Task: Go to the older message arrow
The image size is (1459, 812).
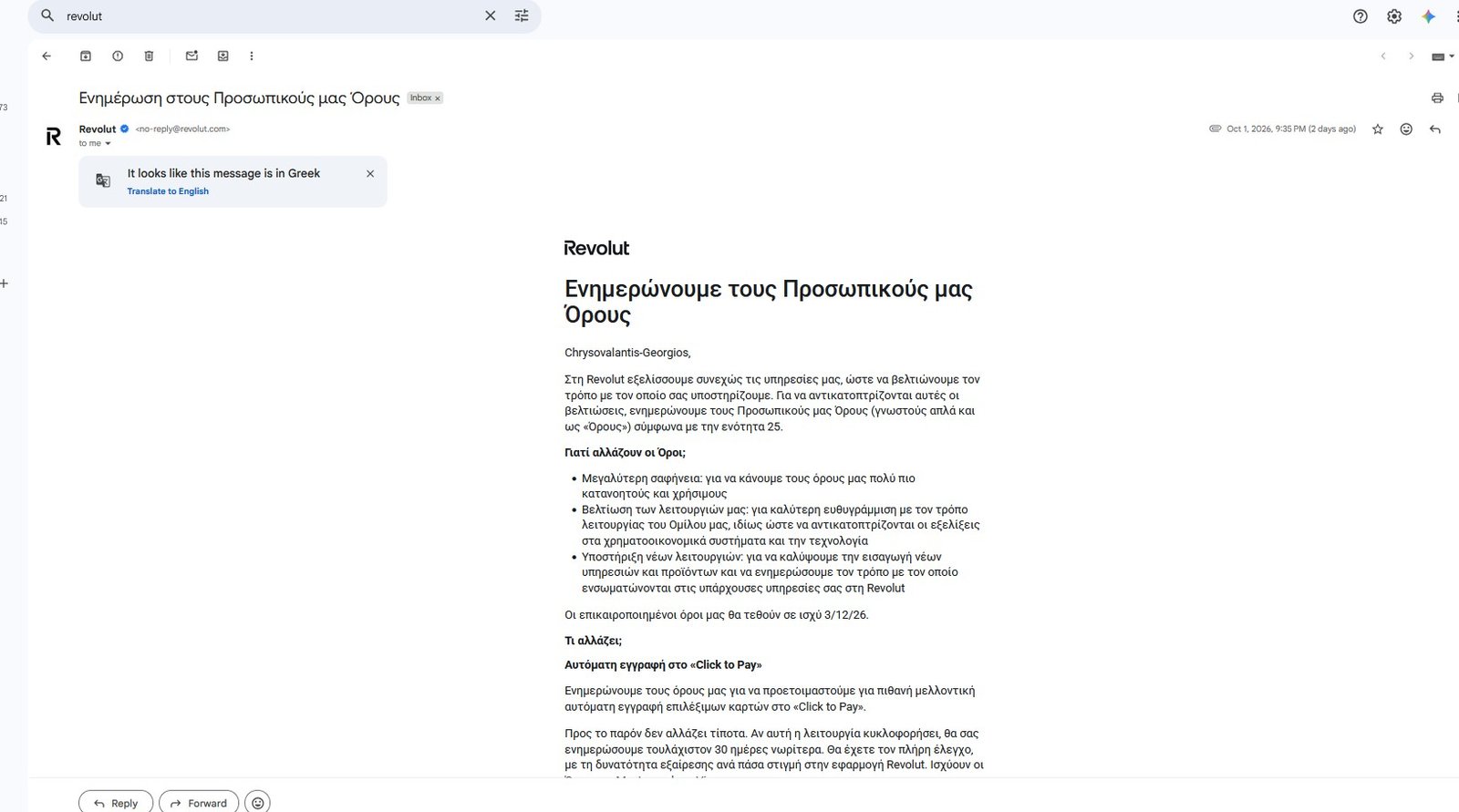Action: point(1411,57)
